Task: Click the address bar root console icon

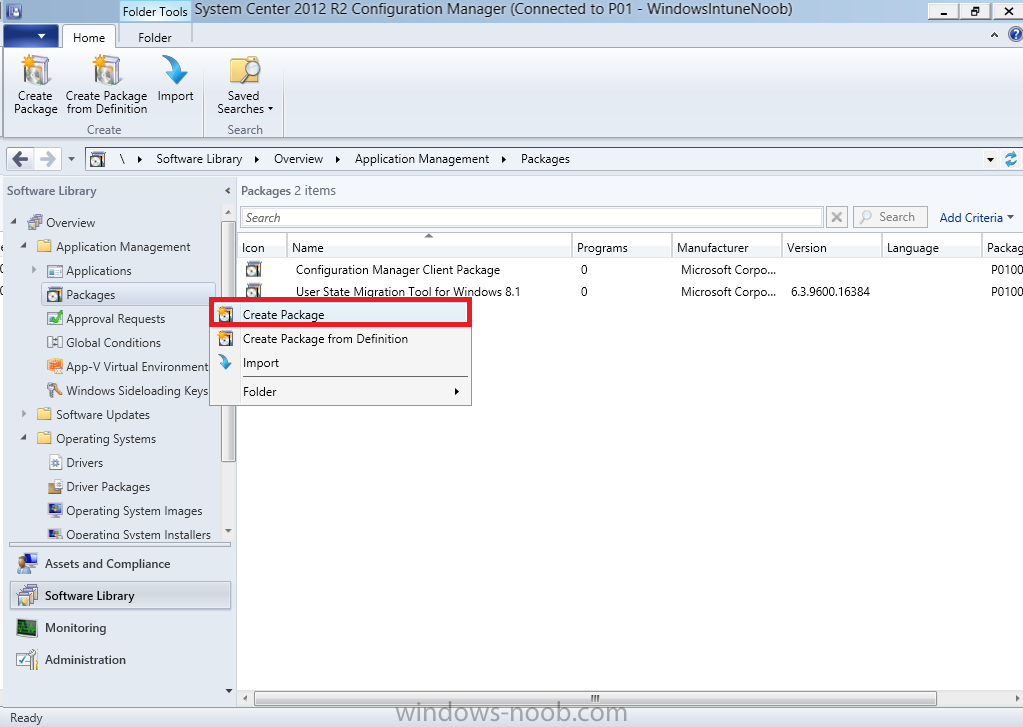Action: [97, 159]
